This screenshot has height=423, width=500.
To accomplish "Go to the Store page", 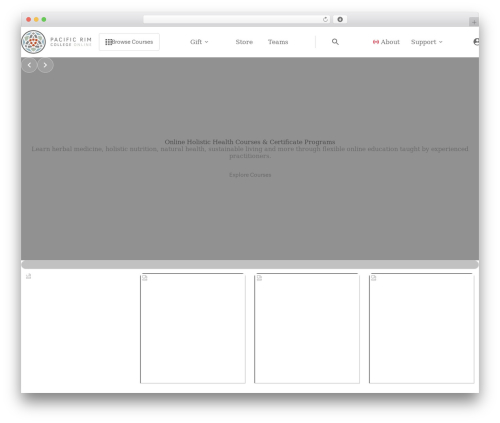I will tap(244, 42).
